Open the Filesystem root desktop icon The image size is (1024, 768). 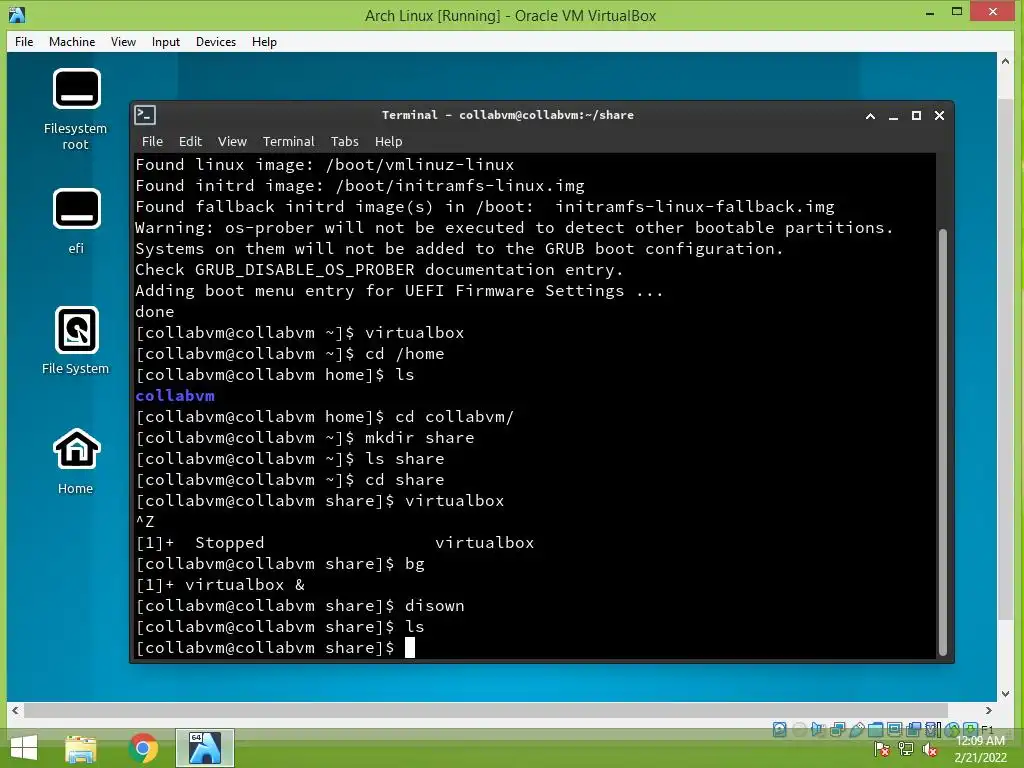coord(76,108)
